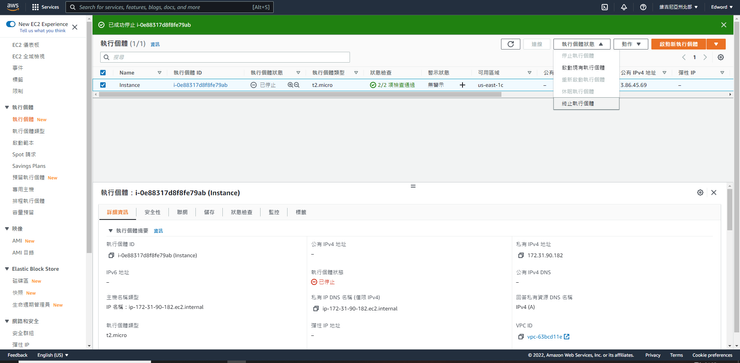Click the search magnifier in top bar
The width and height of the screenshot is (740, 363).
[73, 7]
